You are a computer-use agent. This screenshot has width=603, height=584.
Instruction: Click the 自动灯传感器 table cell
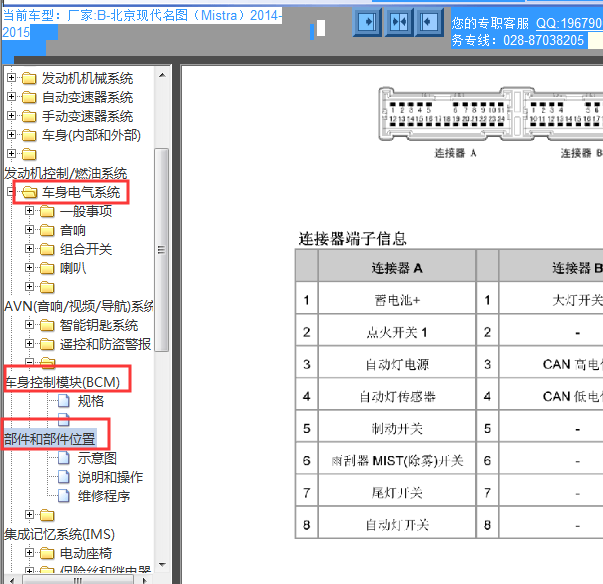[397, 396]
